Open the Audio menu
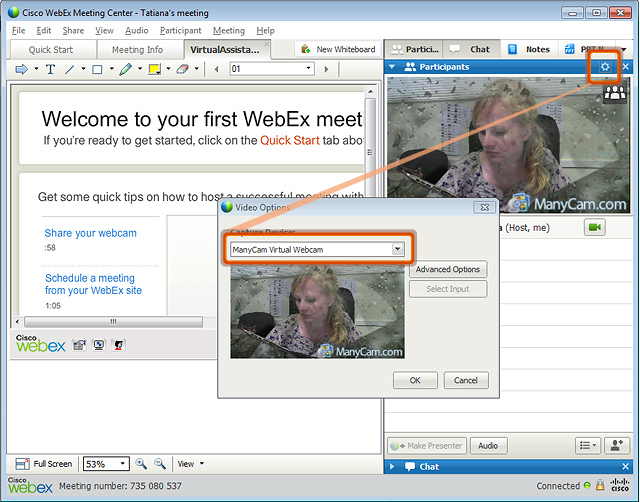640x502 pixels. click(x=136, y=31)
